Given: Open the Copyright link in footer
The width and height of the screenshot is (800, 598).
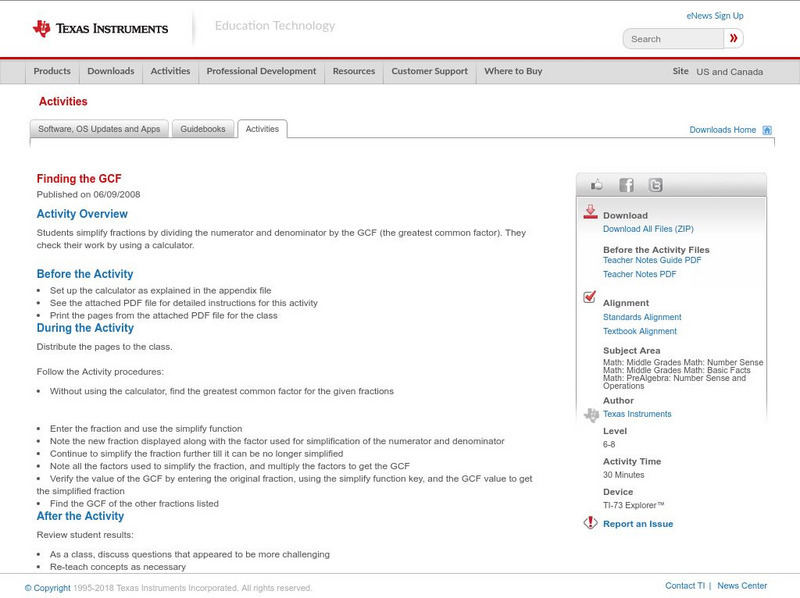Looking at the screenshot, I should pos(48,588).
